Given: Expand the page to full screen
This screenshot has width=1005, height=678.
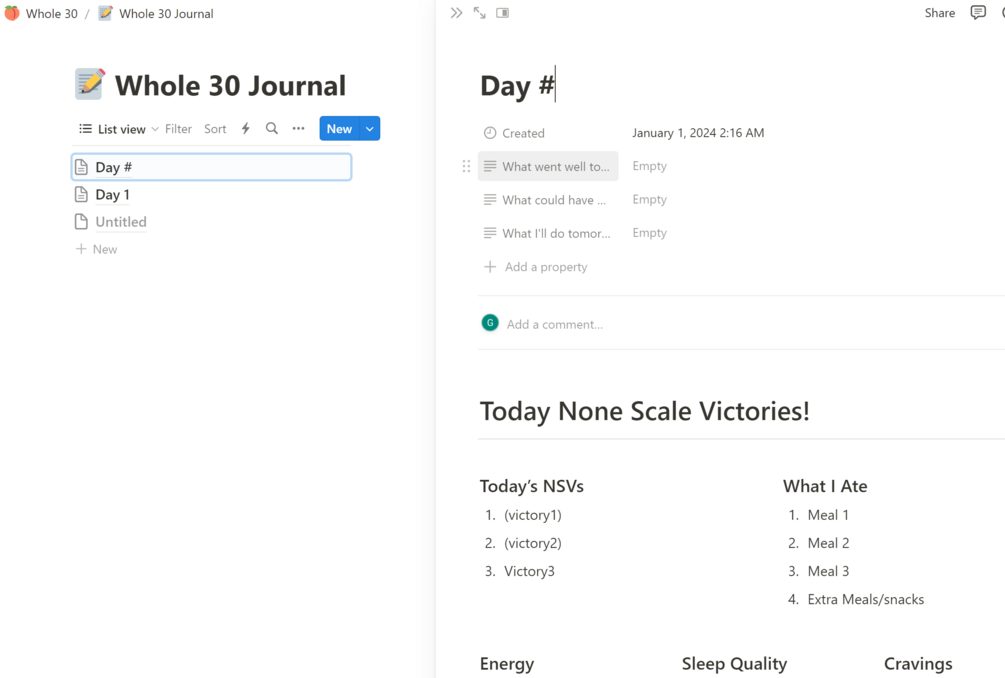Looking at the screenshot, I should pyautogui.click(x=480, y=13).
